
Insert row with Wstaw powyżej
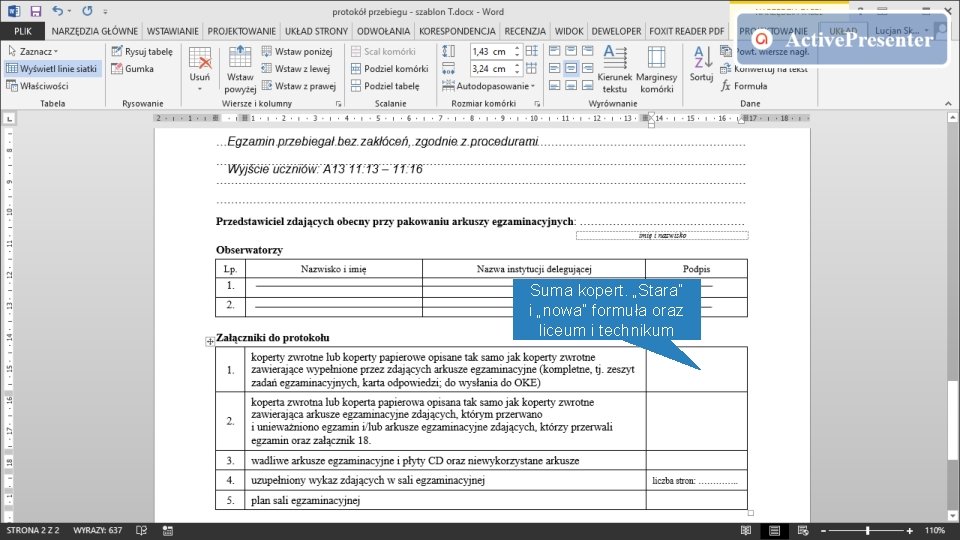click(240, 69)
